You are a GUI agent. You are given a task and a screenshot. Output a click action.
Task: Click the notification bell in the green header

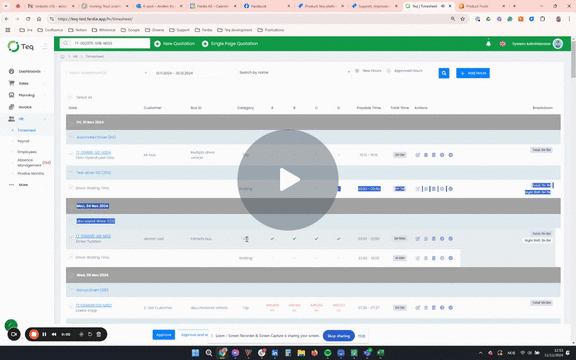point(488,44)
